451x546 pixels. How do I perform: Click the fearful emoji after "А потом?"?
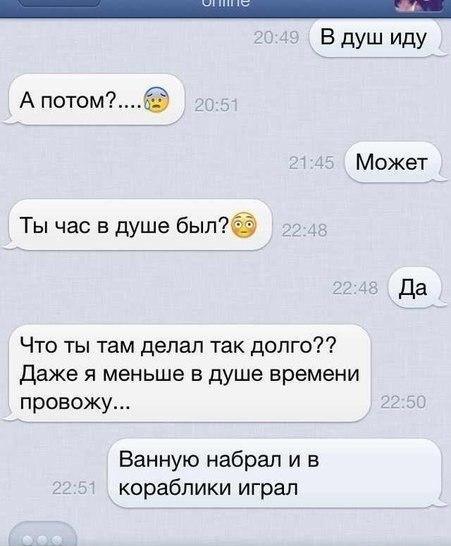point(156,100)
